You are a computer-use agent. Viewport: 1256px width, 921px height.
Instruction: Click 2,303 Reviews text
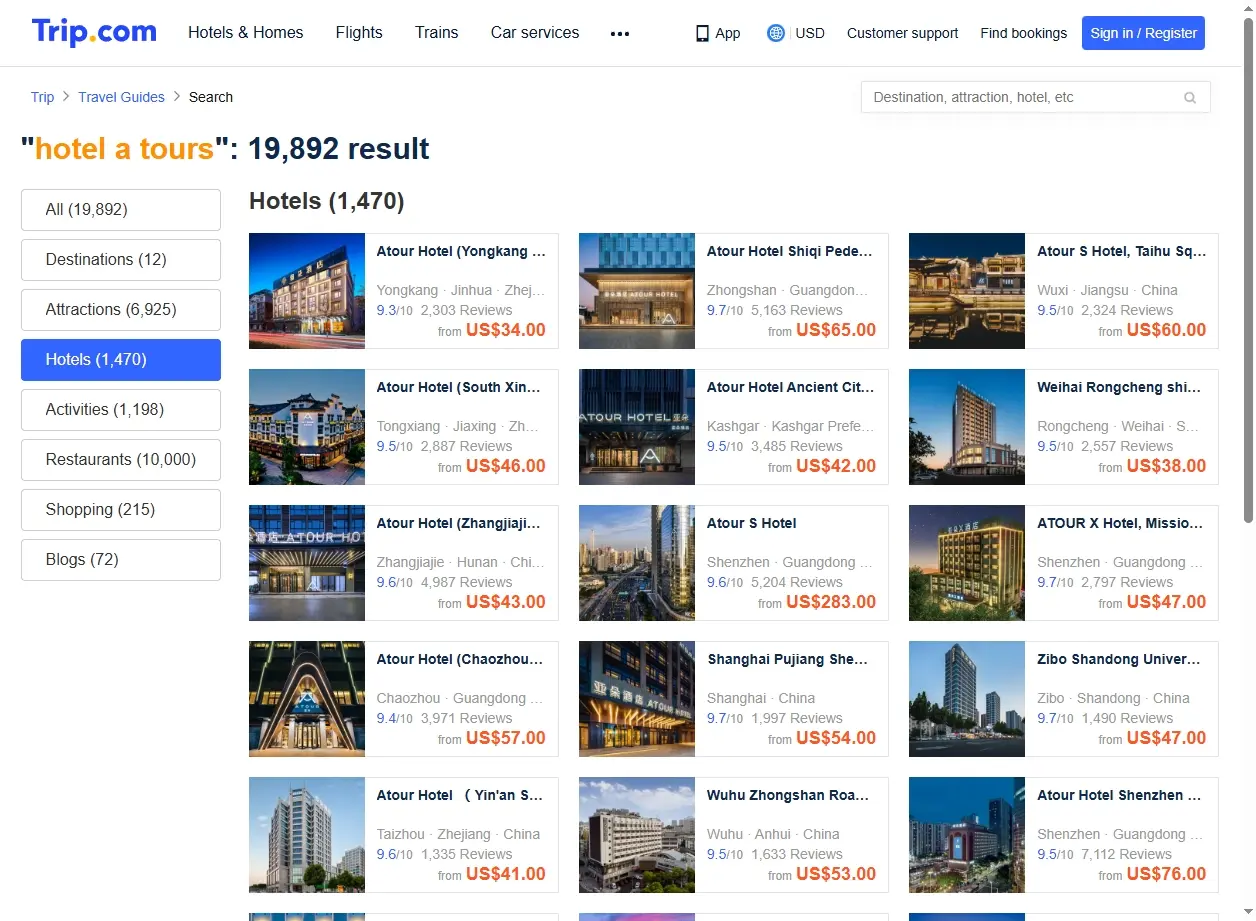(466, 310)
